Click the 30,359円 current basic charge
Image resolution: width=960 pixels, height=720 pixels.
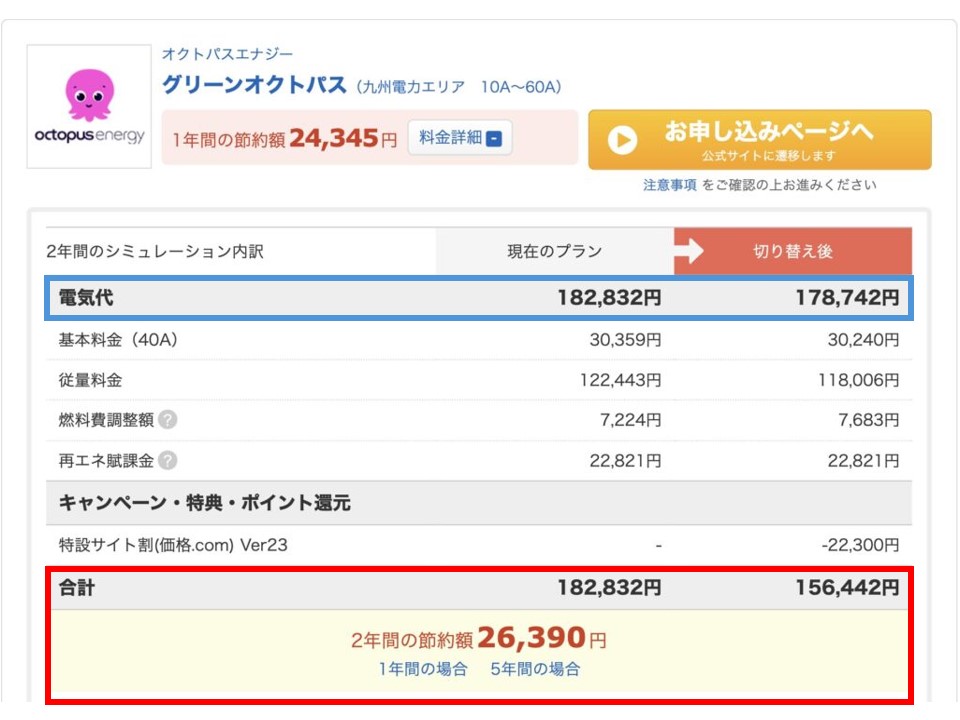click(x=625, y=340)
